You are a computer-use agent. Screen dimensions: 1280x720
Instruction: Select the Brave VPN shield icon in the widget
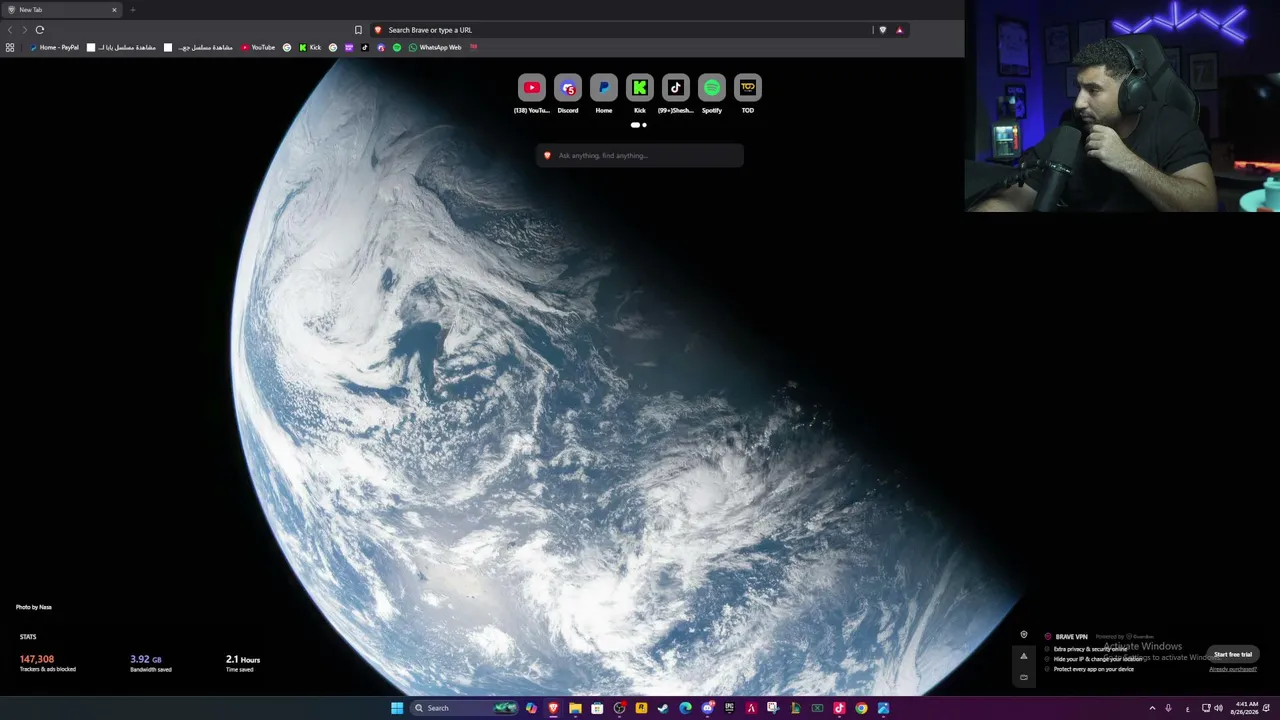(1023, 635)
